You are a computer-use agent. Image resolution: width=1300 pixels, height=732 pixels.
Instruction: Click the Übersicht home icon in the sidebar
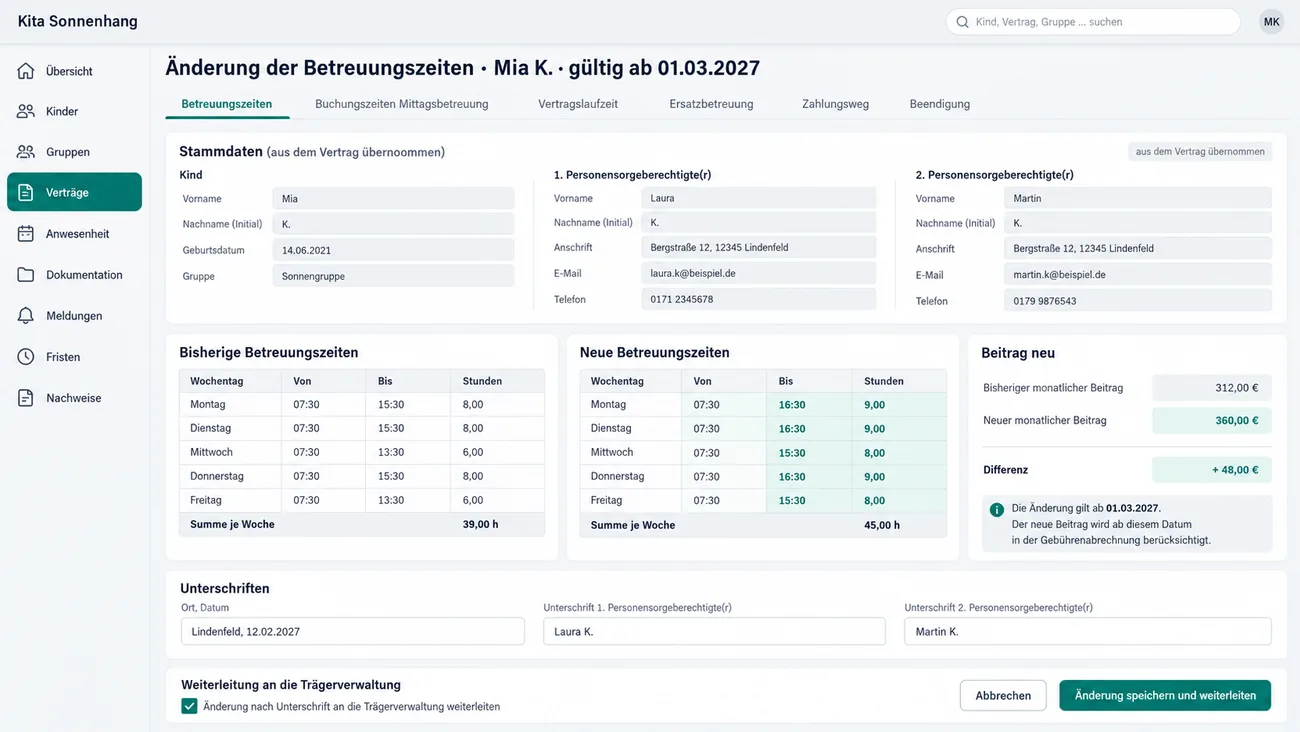coord(26,71)
